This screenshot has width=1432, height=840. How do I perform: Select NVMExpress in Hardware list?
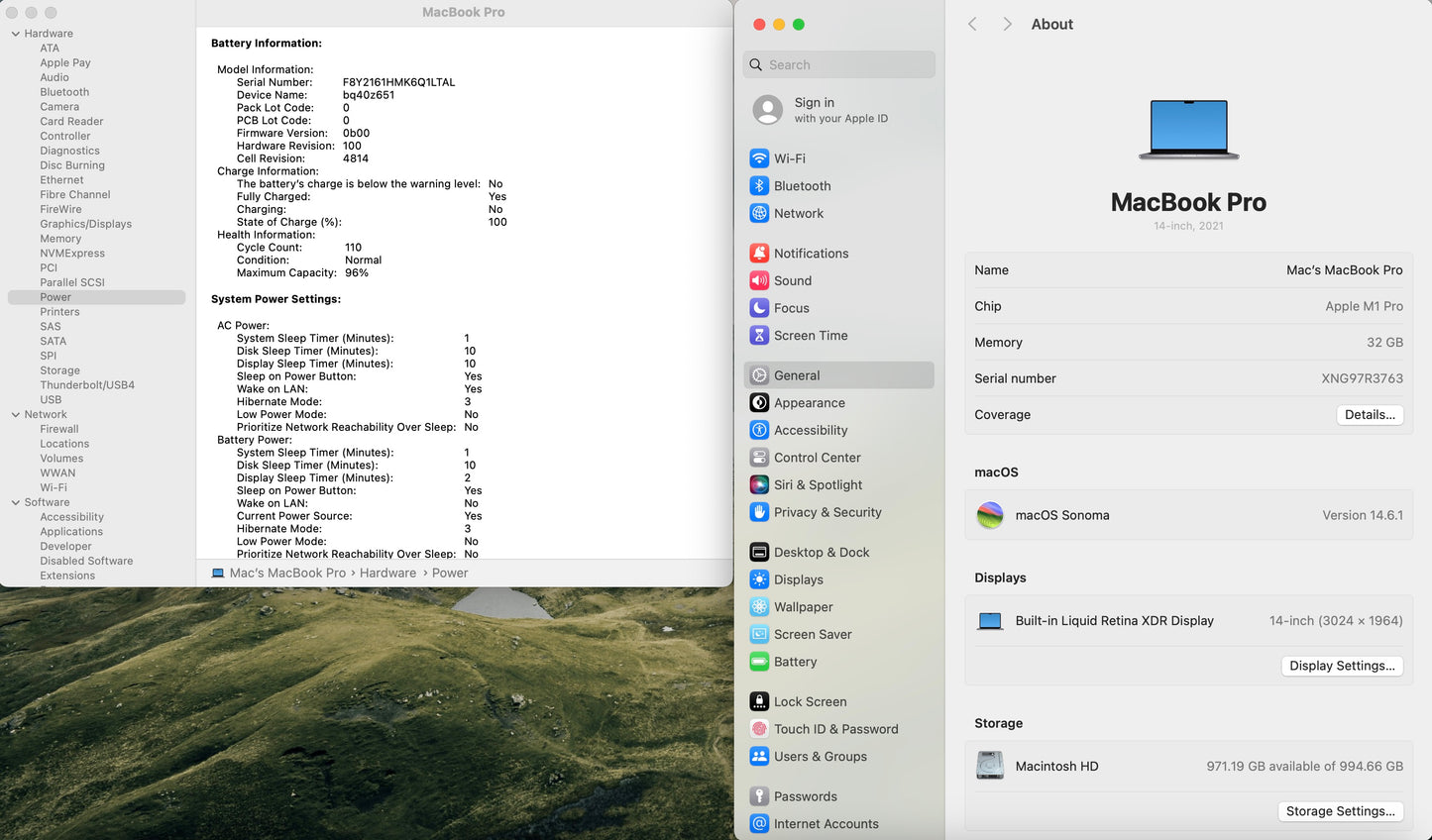coord(72,254)
